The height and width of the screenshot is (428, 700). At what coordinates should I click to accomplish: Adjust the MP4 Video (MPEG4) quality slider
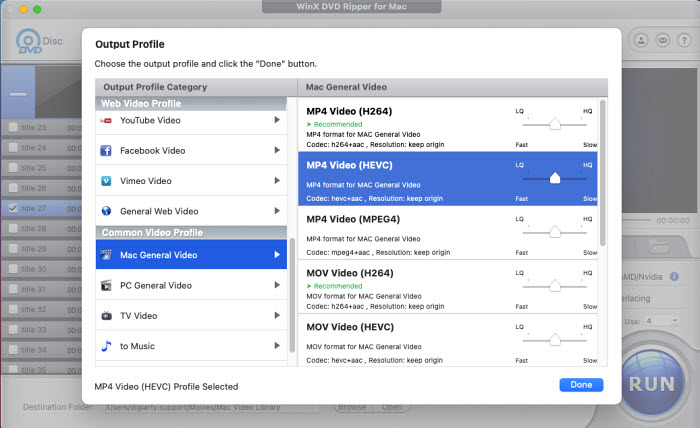coord(554,232)
